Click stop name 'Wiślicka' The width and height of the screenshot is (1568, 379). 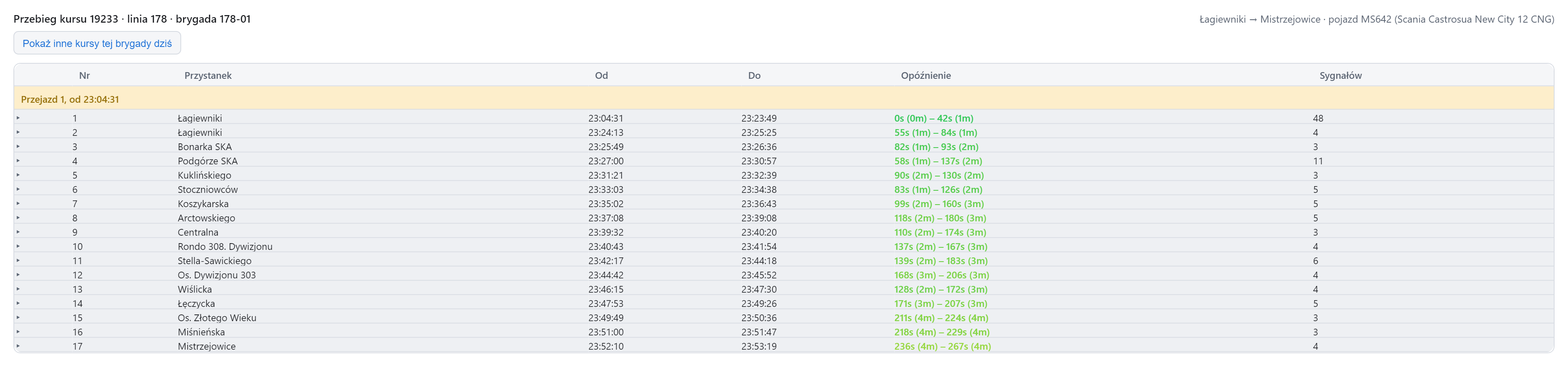[x=195, y=290]
